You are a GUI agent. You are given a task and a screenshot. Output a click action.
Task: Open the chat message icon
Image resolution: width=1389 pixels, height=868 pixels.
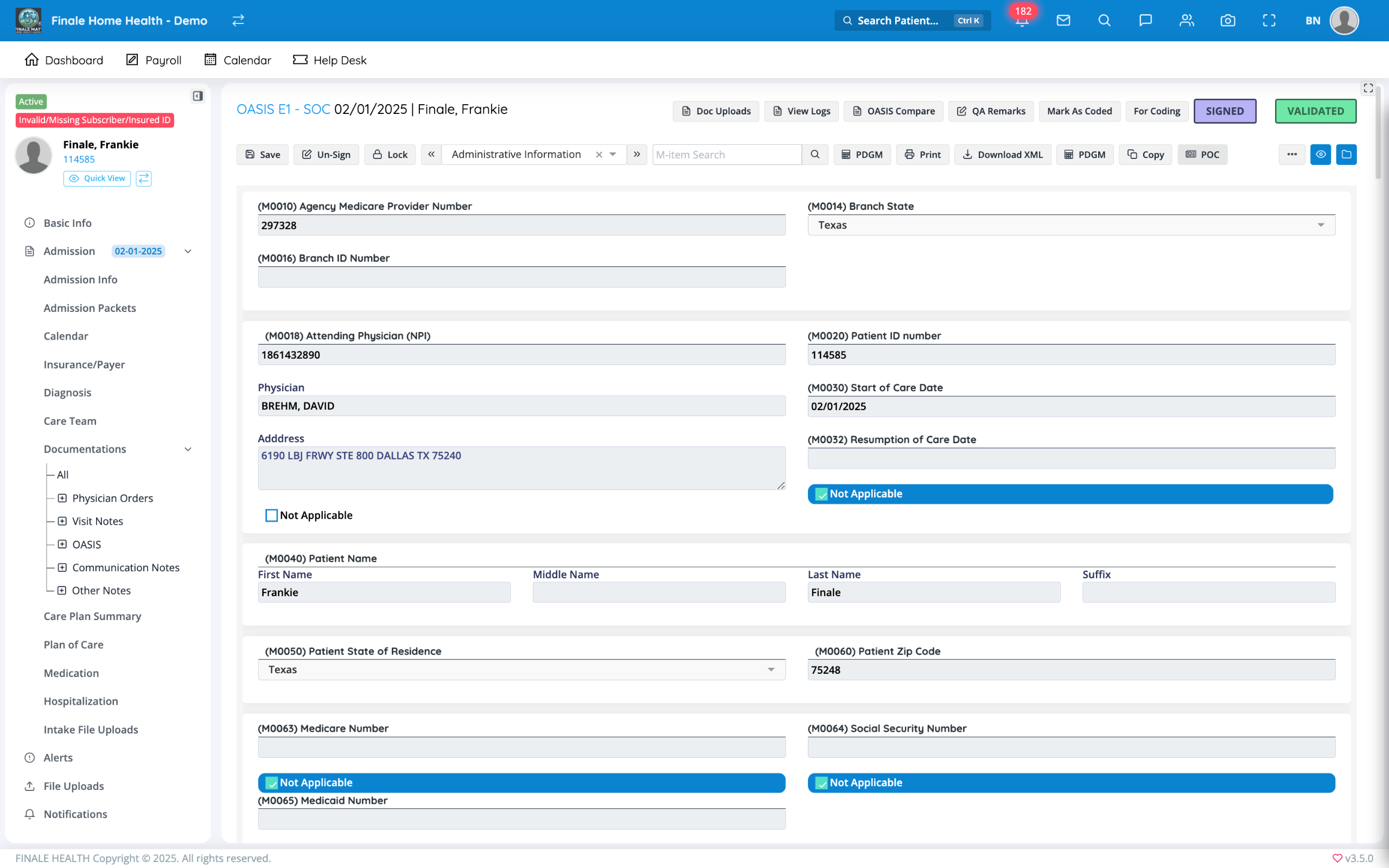tap(1145, 21)
